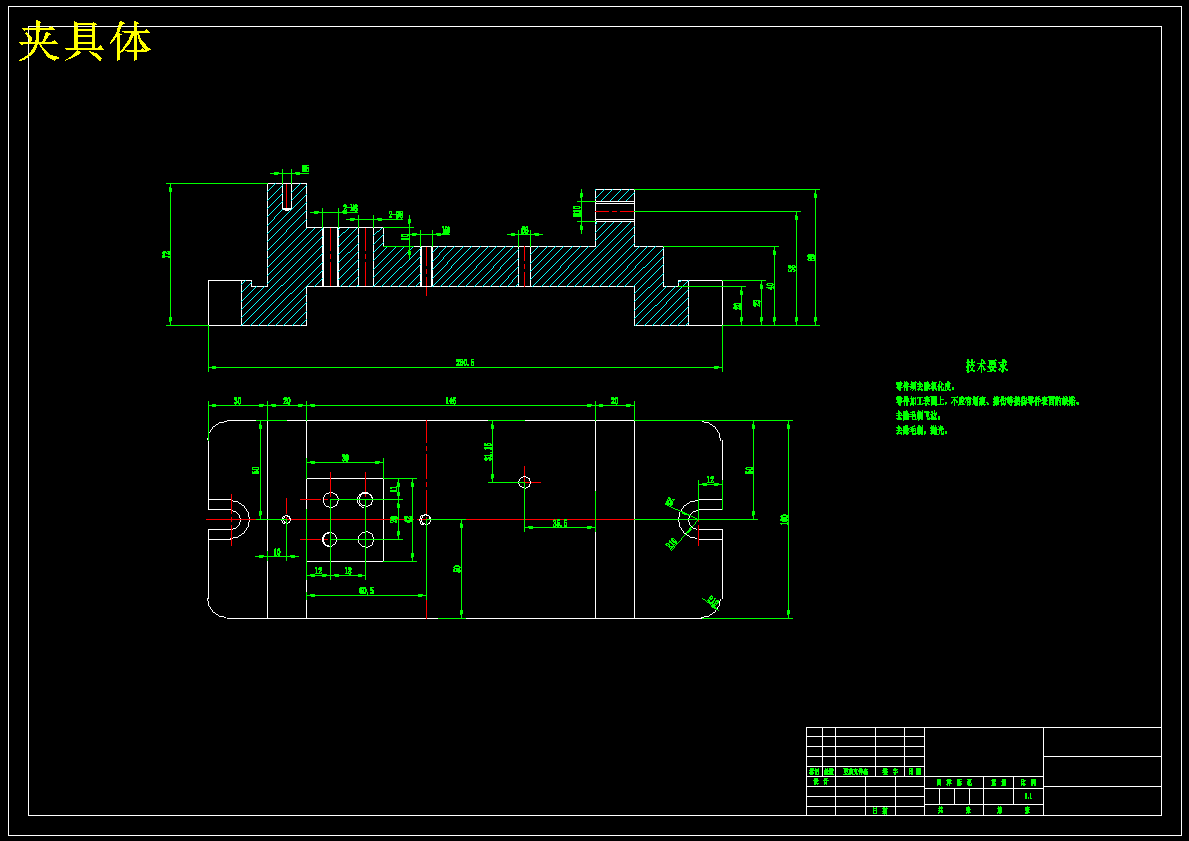Select the 比例 header in the title block
This screenshot has width=1189, height=841.
coord(1028,782)
